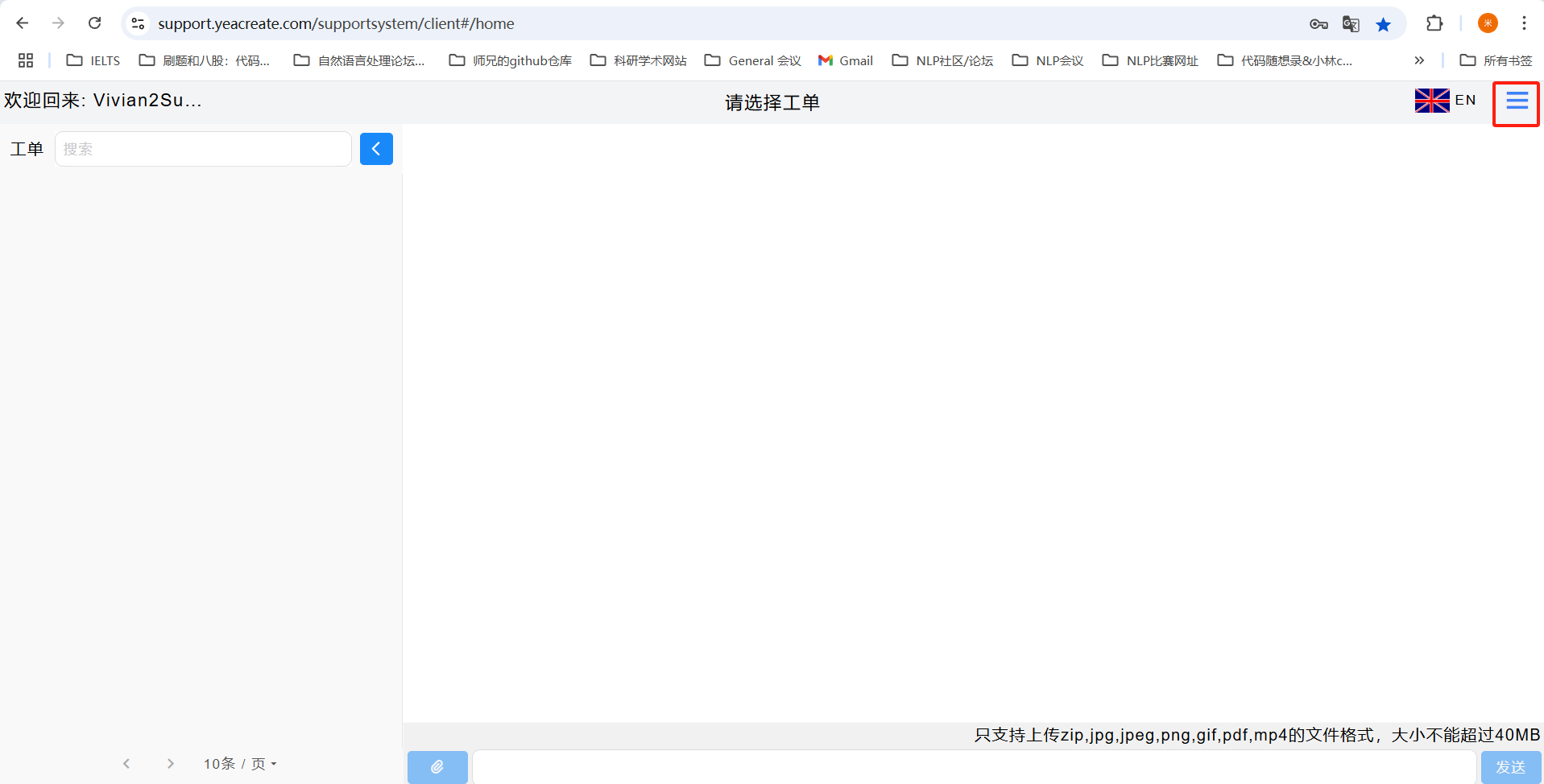Open the IELTS bookmark folder
This screenshot has width=1544, height=784.
click(x=93, y=60)
